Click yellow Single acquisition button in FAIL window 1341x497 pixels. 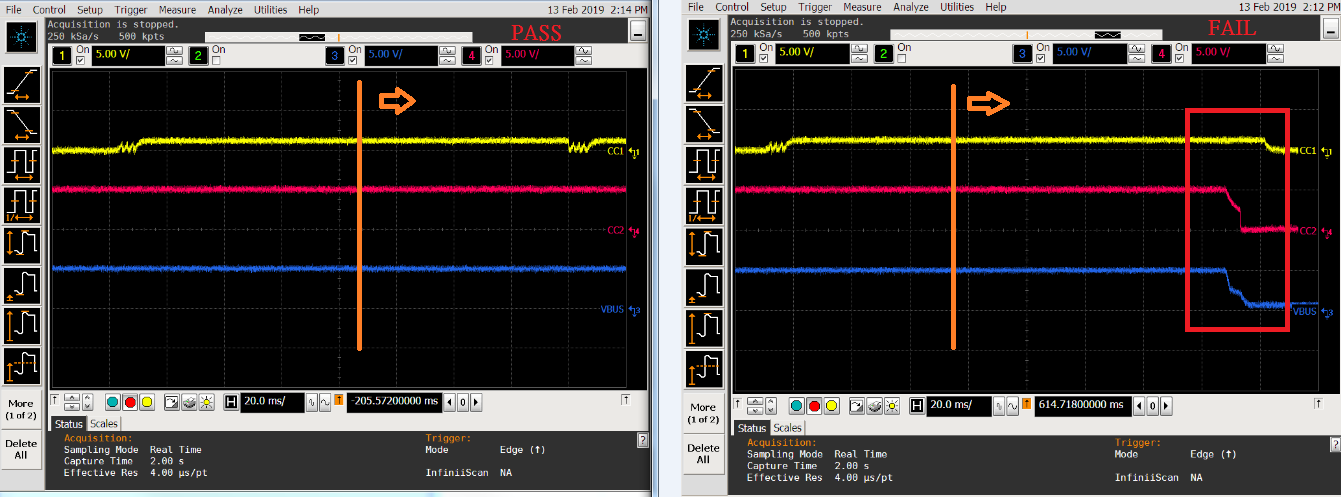pyautogui.click(x=831, y=406)
